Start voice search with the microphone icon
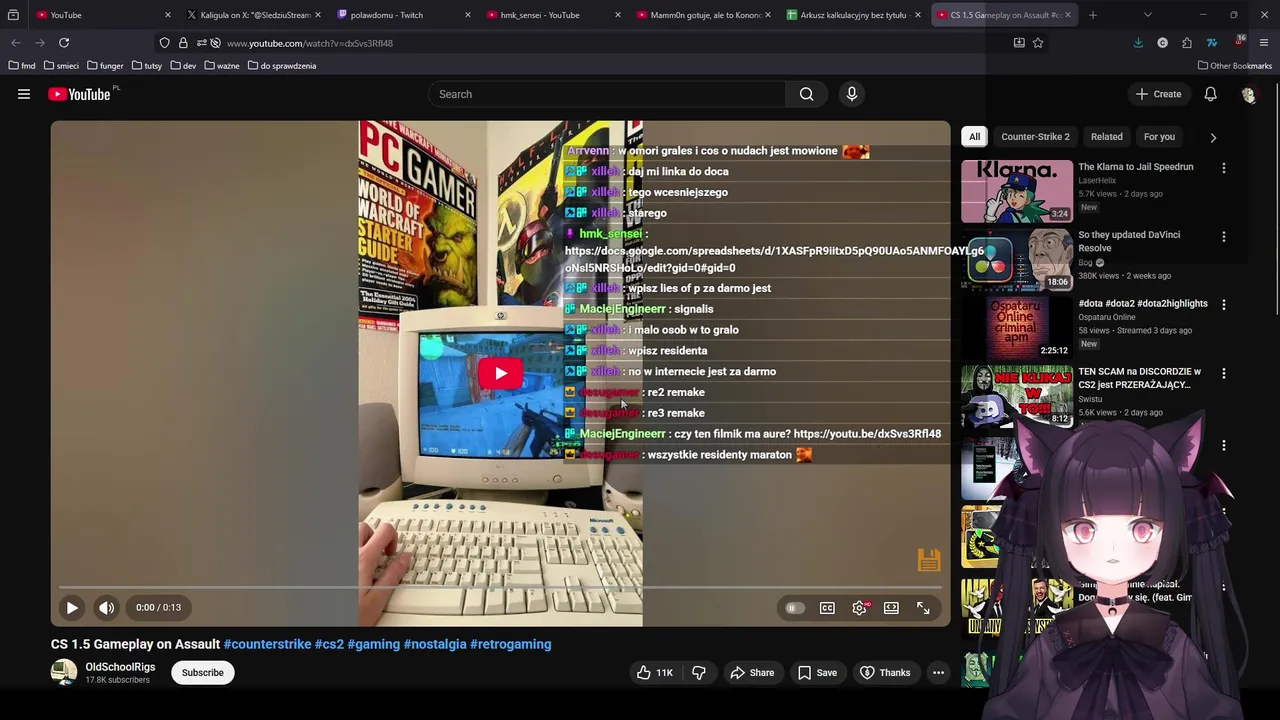 852,94
